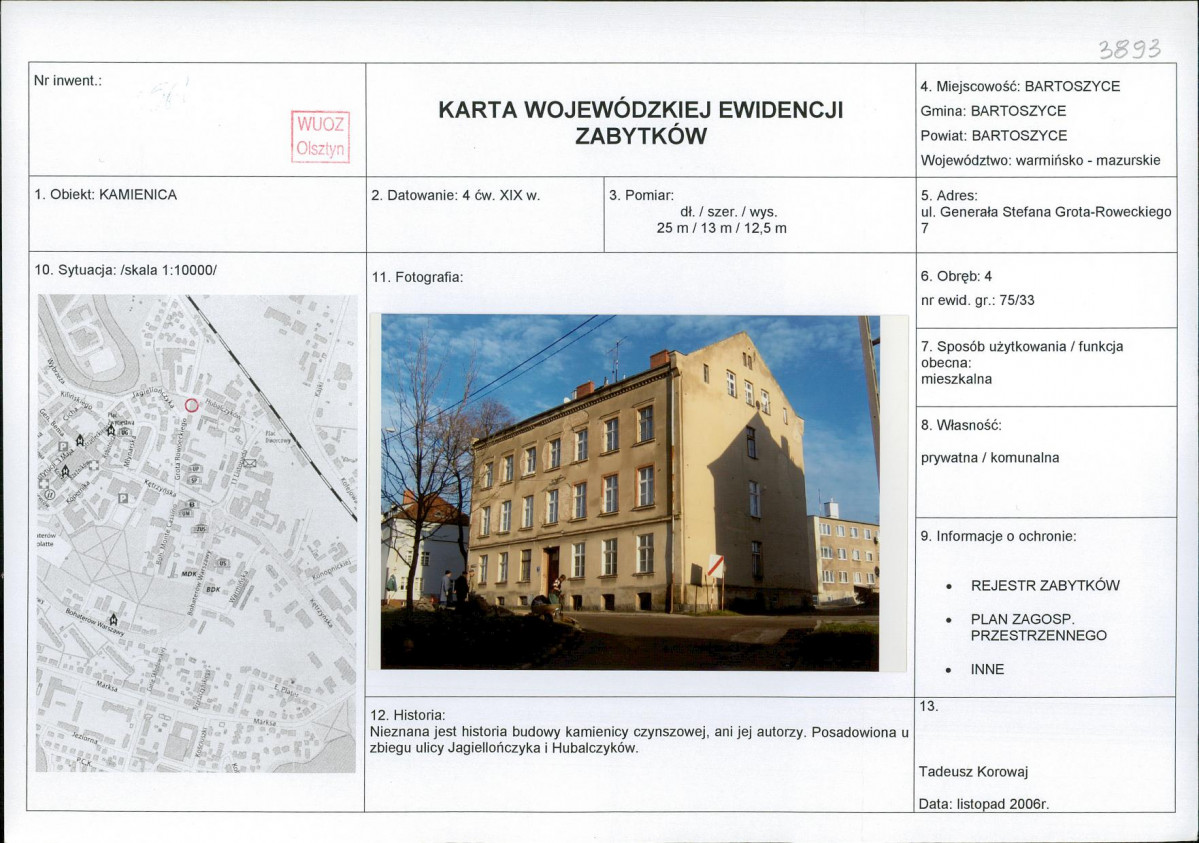Select the author name 'Tadeusz Korowaj'

pyautogui.click(x=973, y=772)
